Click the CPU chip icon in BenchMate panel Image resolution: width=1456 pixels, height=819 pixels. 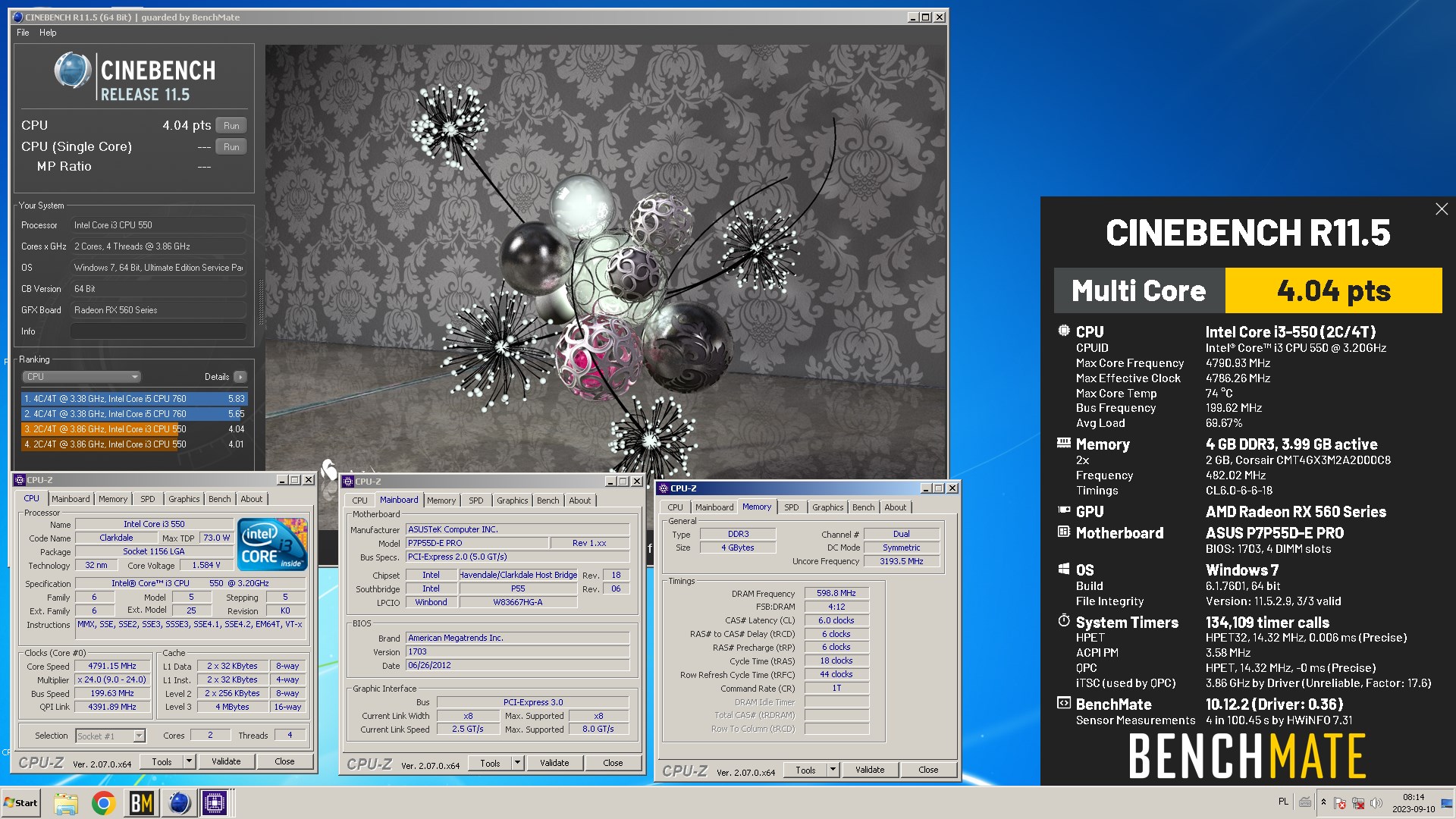1064,331
